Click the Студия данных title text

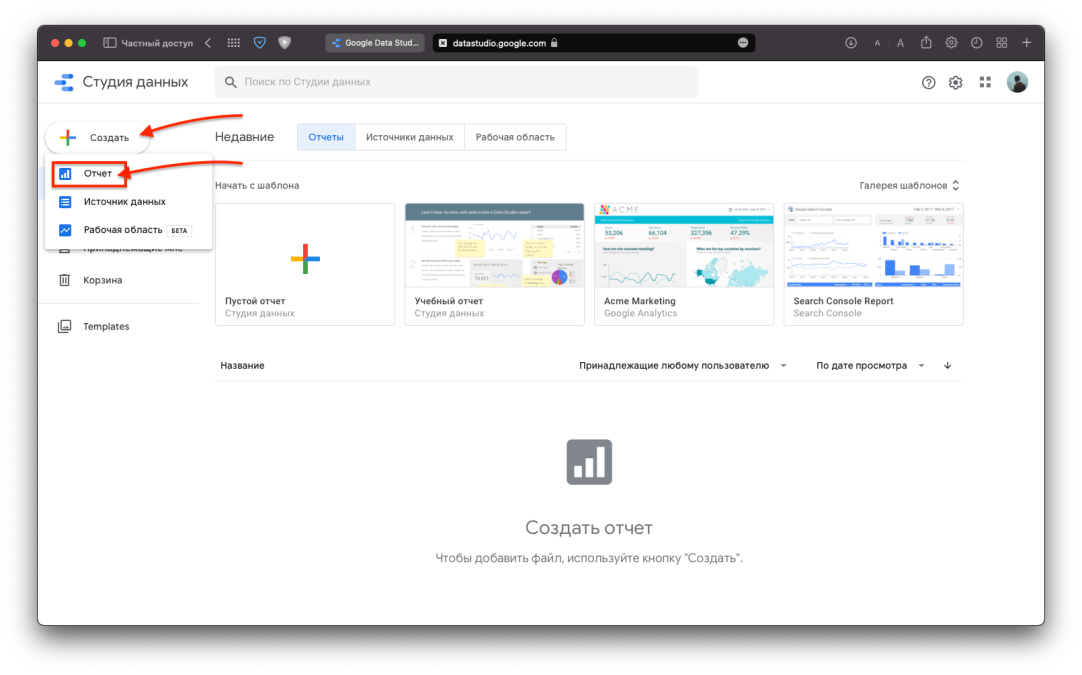135,82
